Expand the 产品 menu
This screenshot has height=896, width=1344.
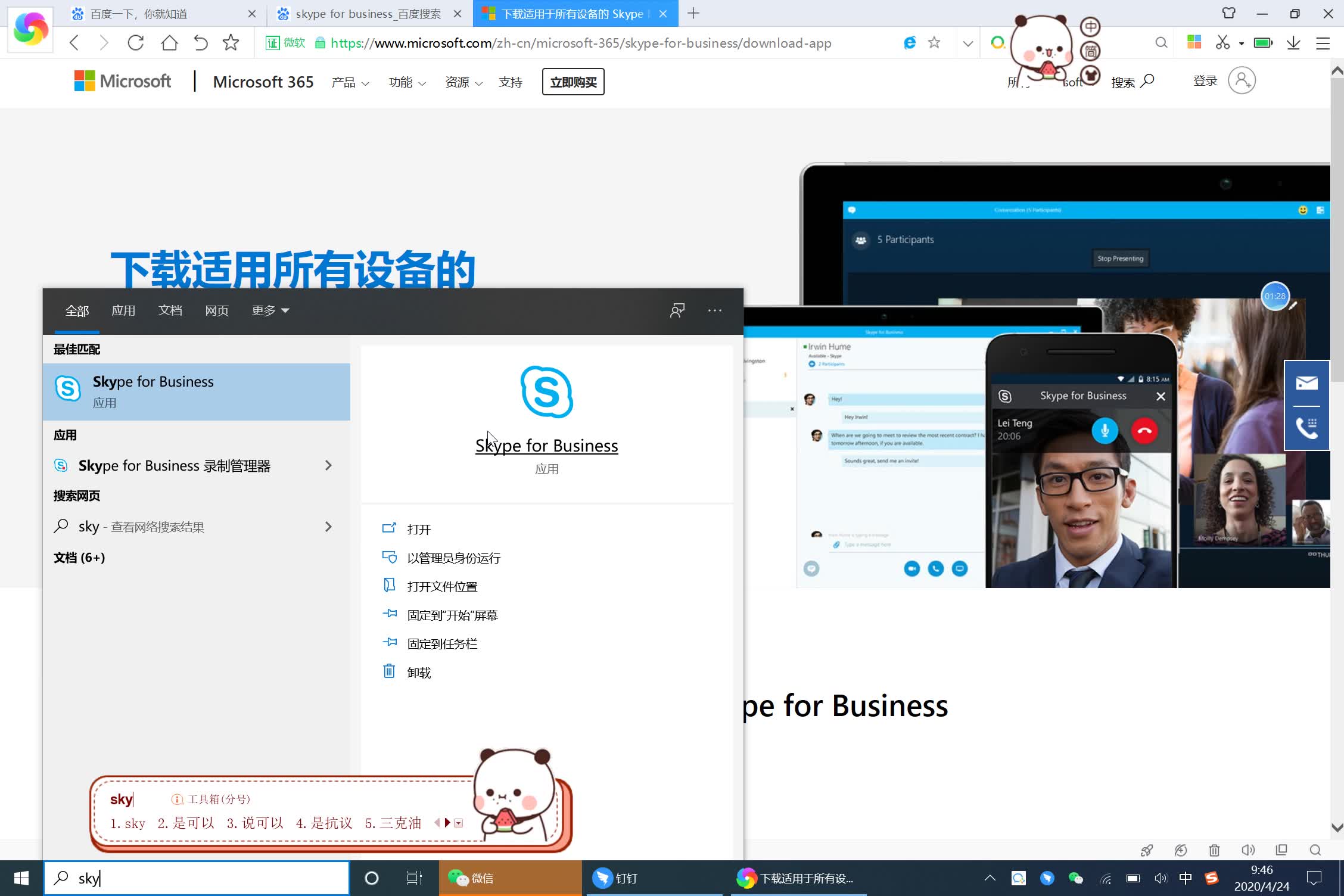point(350,82)
